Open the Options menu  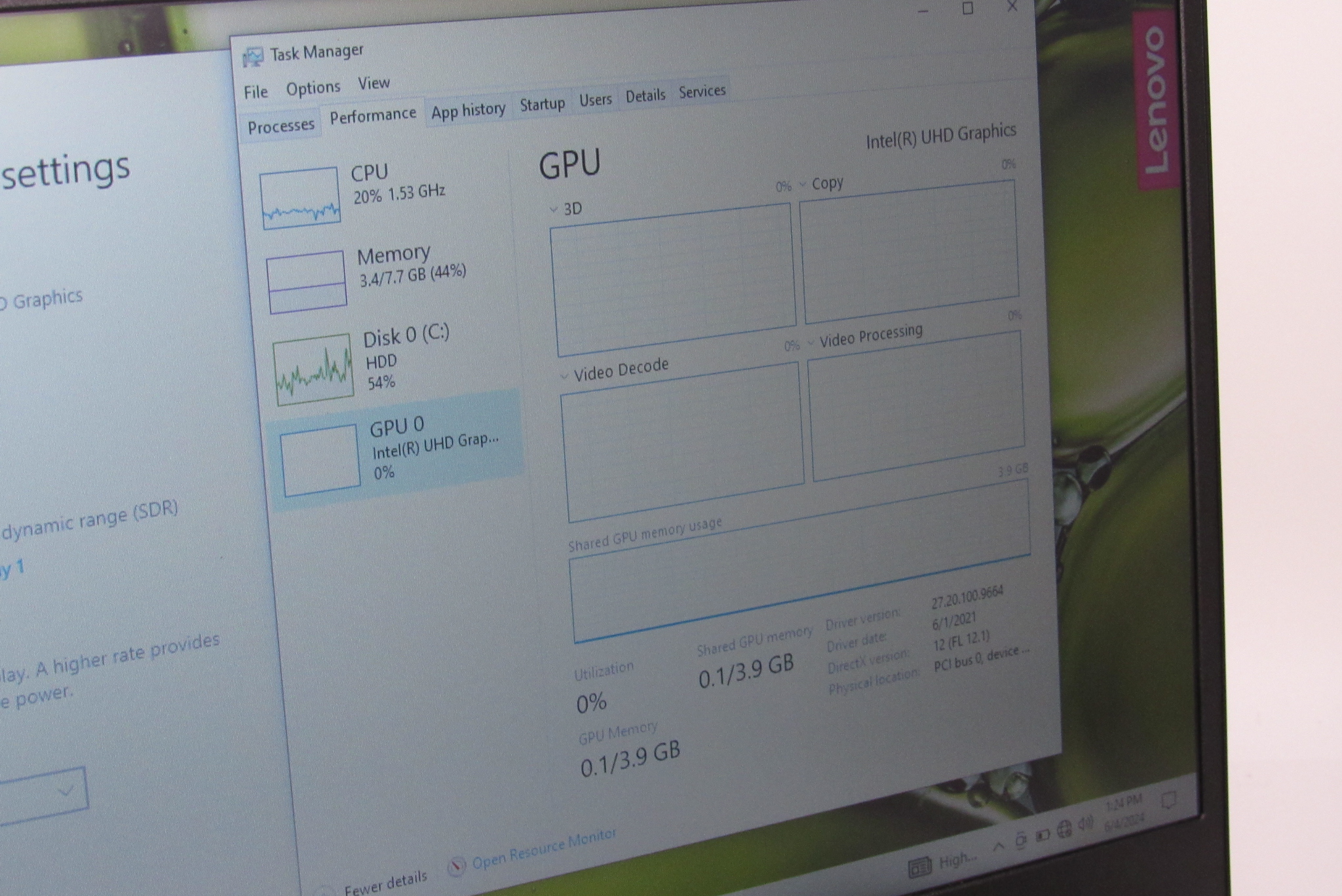pos(313,88)
